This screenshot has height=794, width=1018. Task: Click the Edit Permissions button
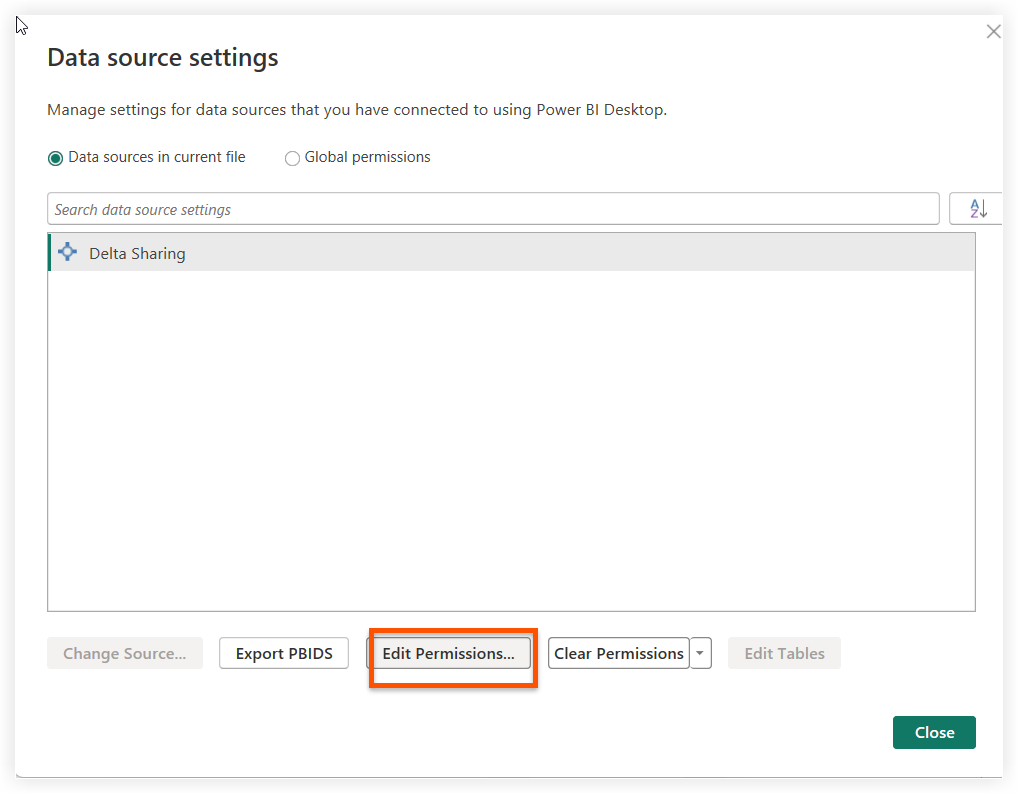(x=451, y=653)
